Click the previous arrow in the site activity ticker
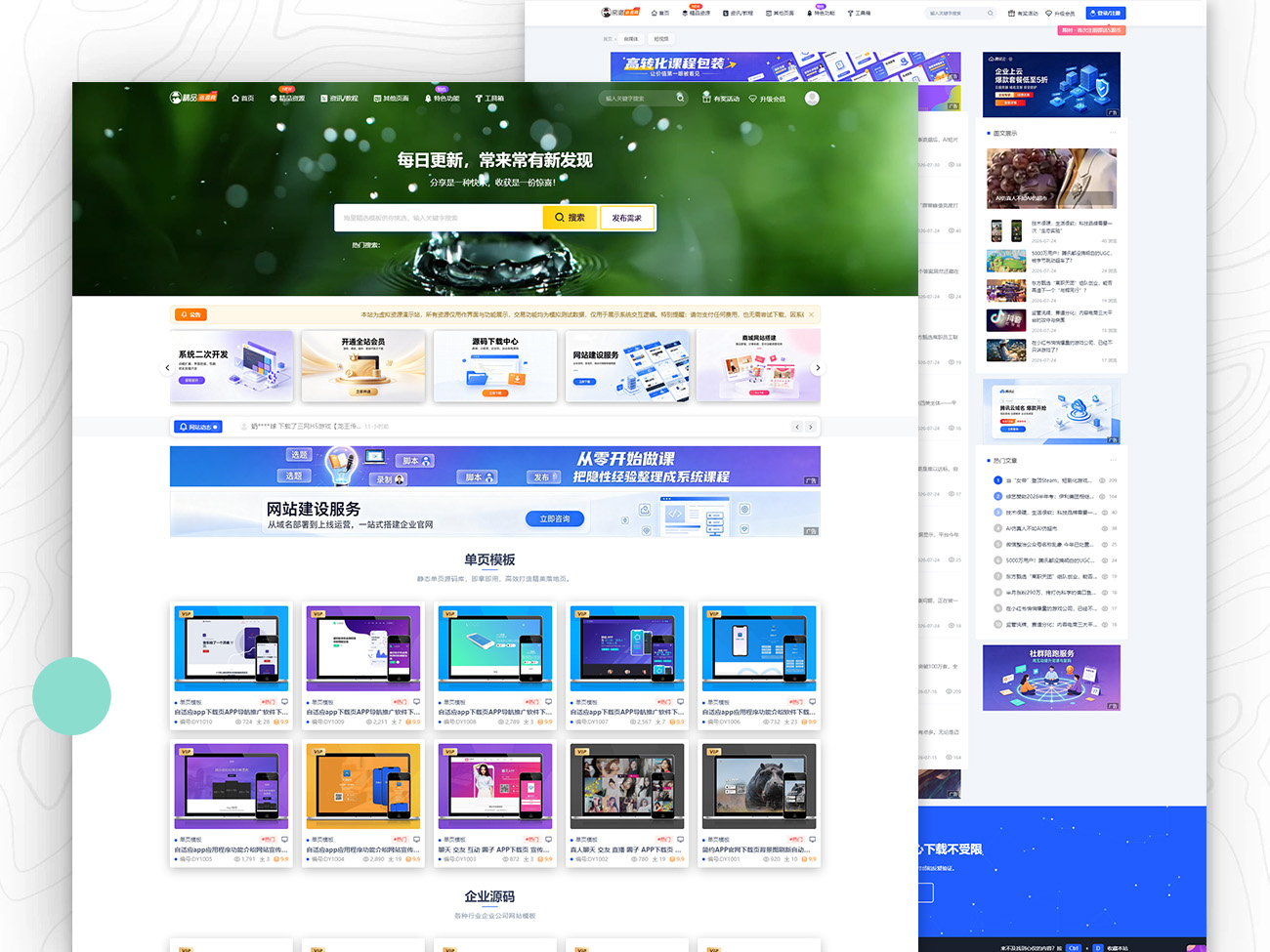1270x952 pixels. point(797,427)
